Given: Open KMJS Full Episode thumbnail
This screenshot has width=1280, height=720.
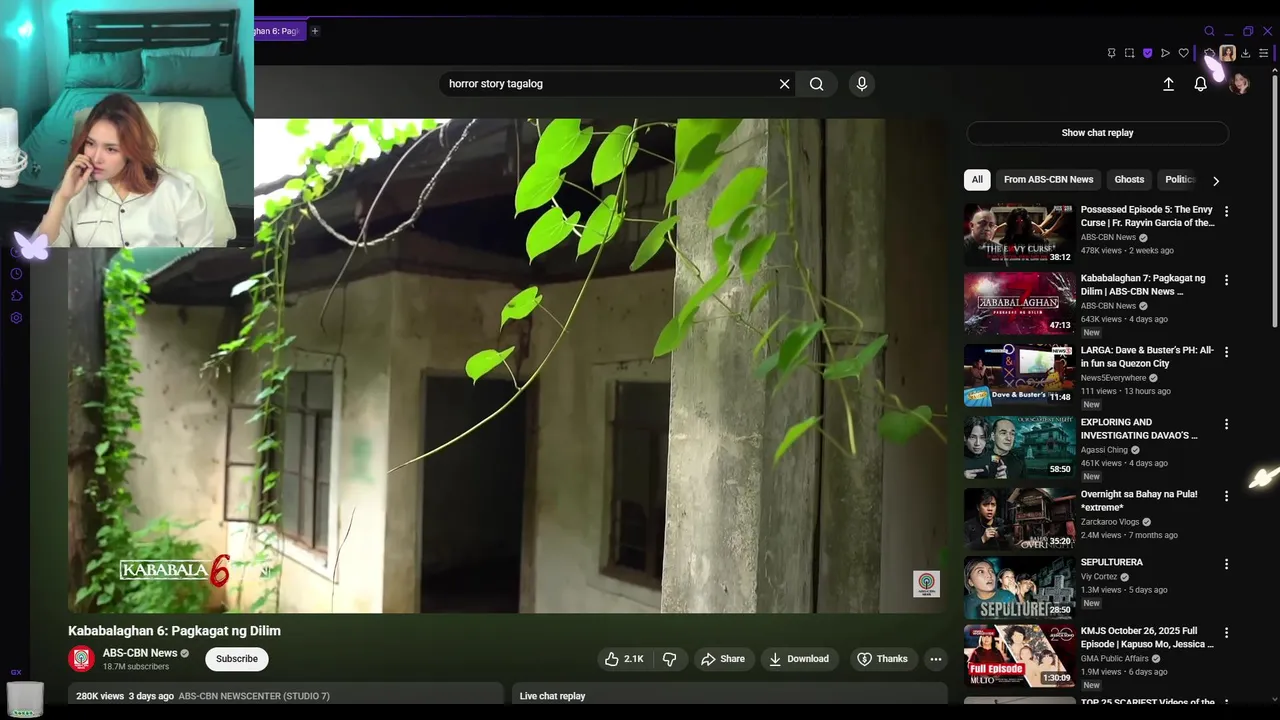Looking at the screenshot, I should (1019, 655).
